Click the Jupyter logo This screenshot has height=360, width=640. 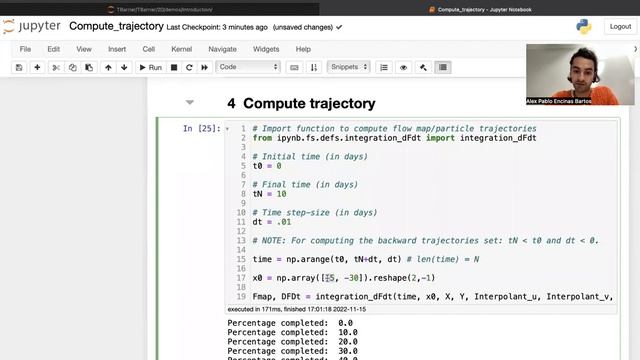click(31, 27)
